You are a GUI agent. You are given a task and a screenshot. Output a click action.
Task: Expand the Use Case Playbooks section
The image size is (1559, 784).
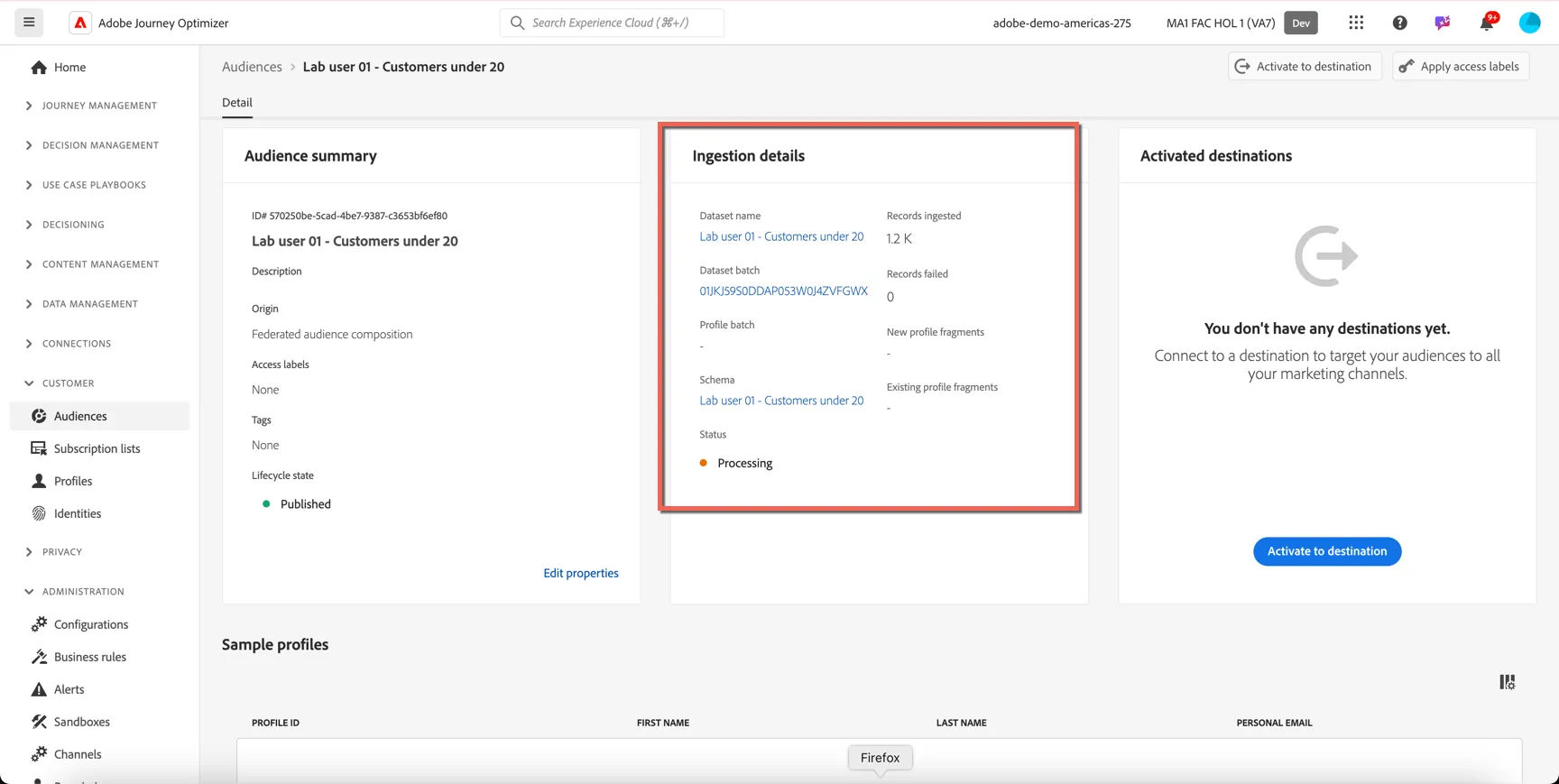[x=29, y=185]
